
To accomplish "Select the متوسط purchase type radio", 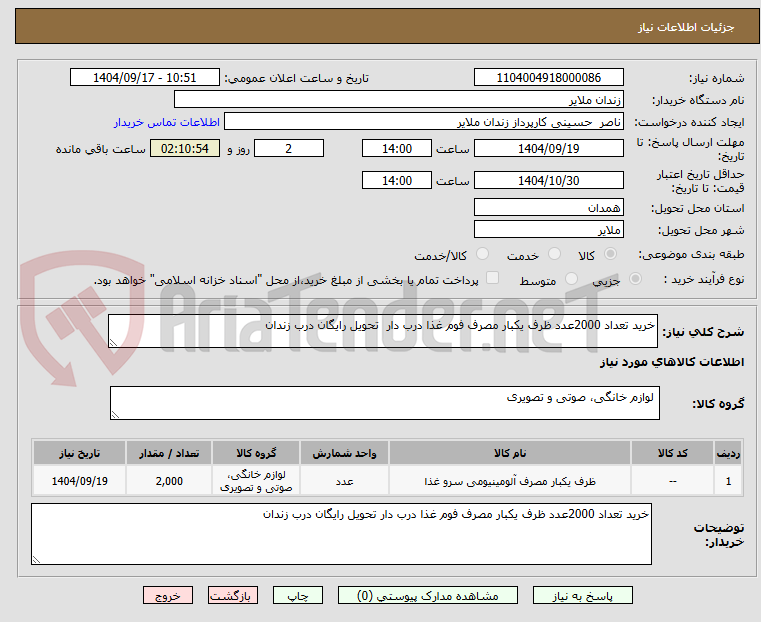I will 571,278.
